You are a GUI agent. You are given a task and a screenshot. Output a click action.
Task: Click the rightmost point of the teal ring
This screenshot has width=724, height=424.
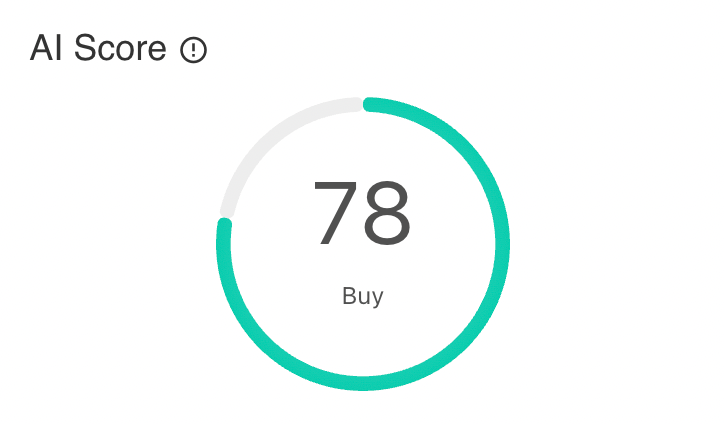502,244
